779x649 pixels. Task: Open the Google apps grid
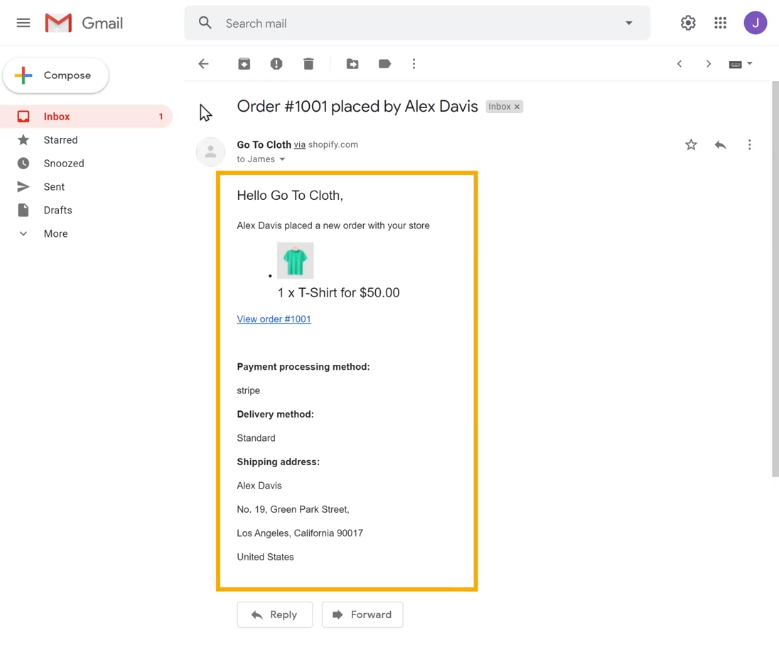coord(720,23)
